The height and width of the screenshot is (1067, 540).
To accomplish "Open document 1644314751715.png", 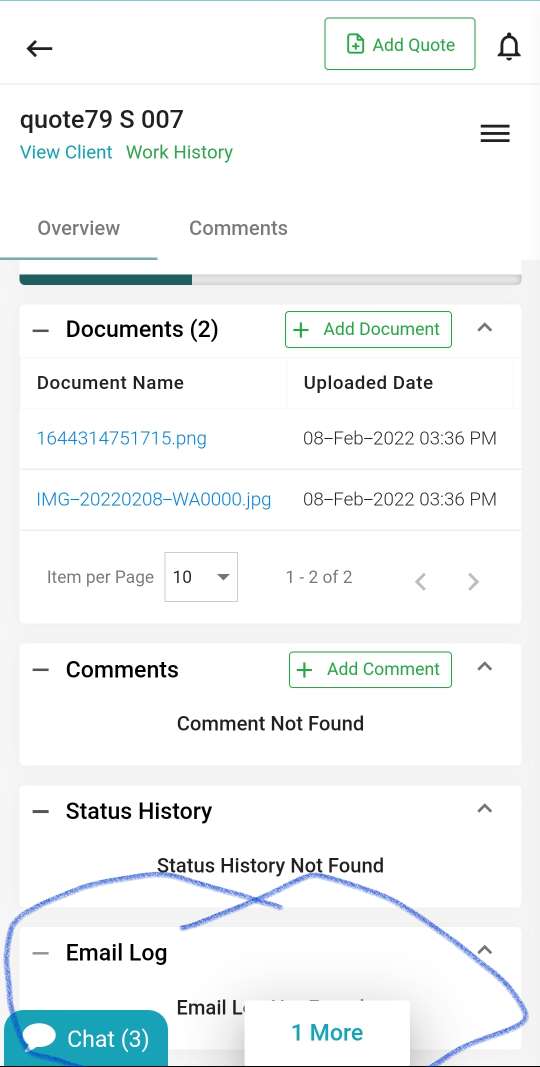I will point(121,438).
